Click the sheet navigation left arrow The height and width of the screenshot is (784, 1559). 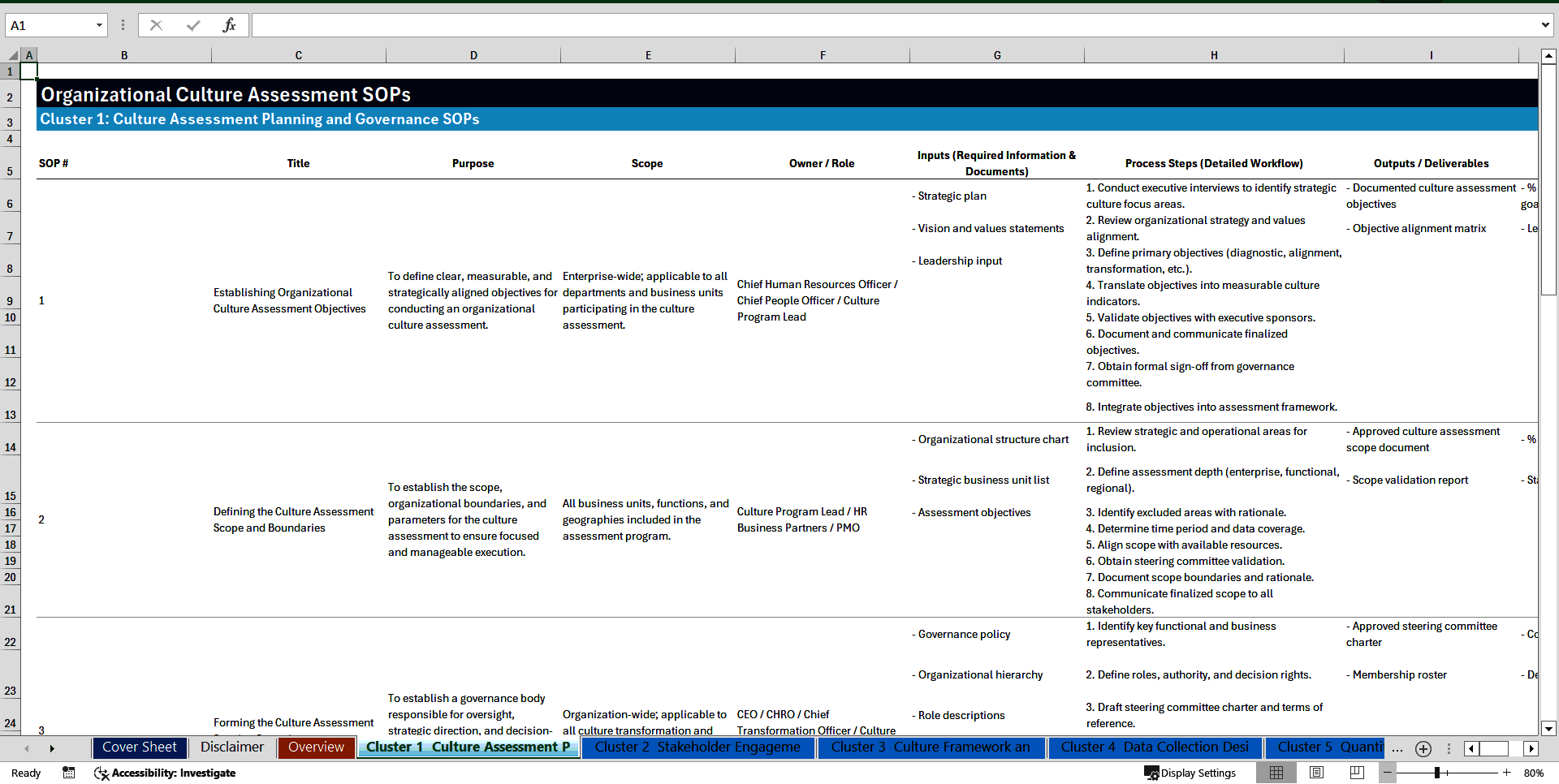click(27, 747)
